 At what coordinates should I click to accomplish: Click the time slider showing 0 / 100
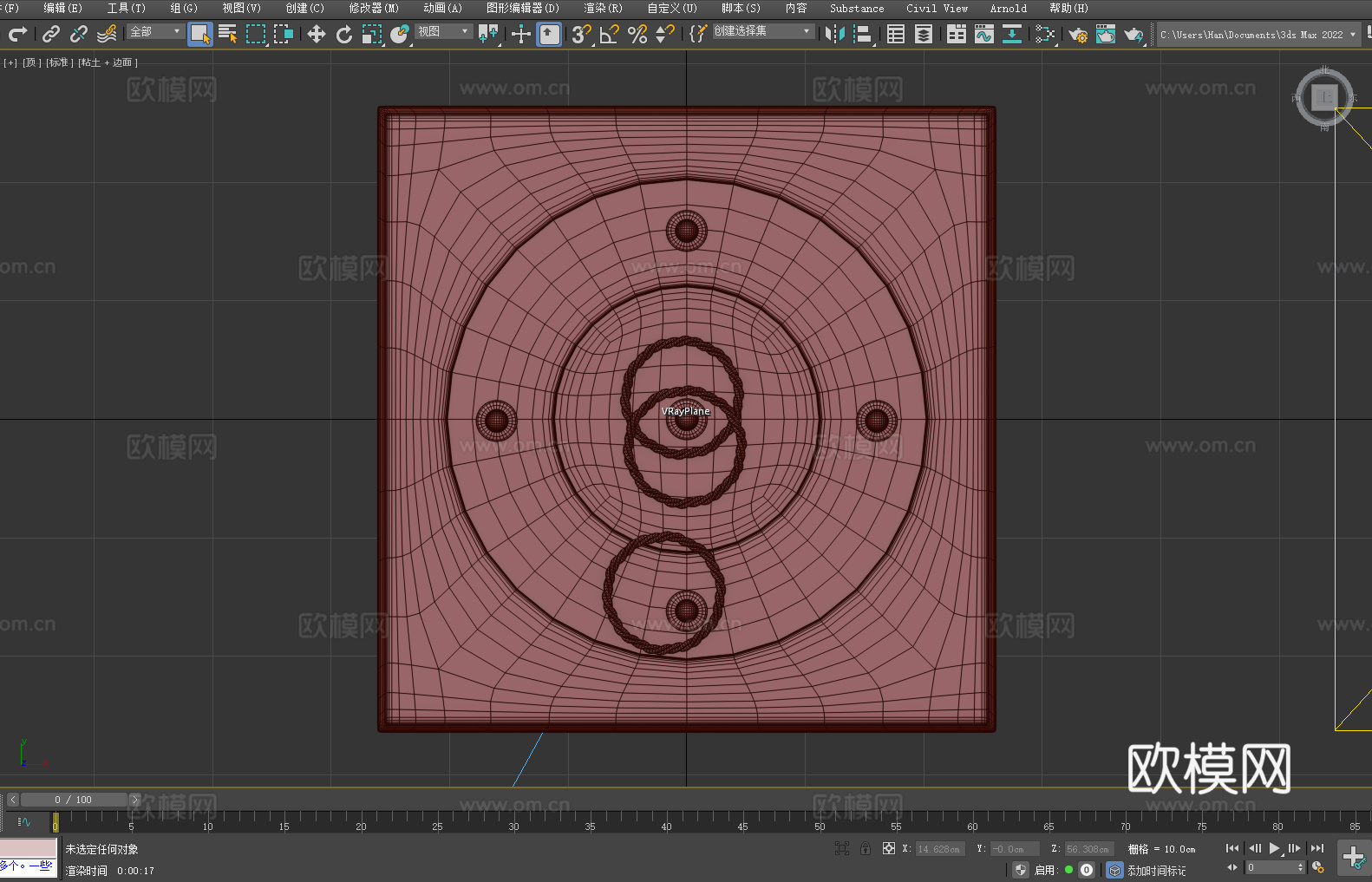(74, 800)
